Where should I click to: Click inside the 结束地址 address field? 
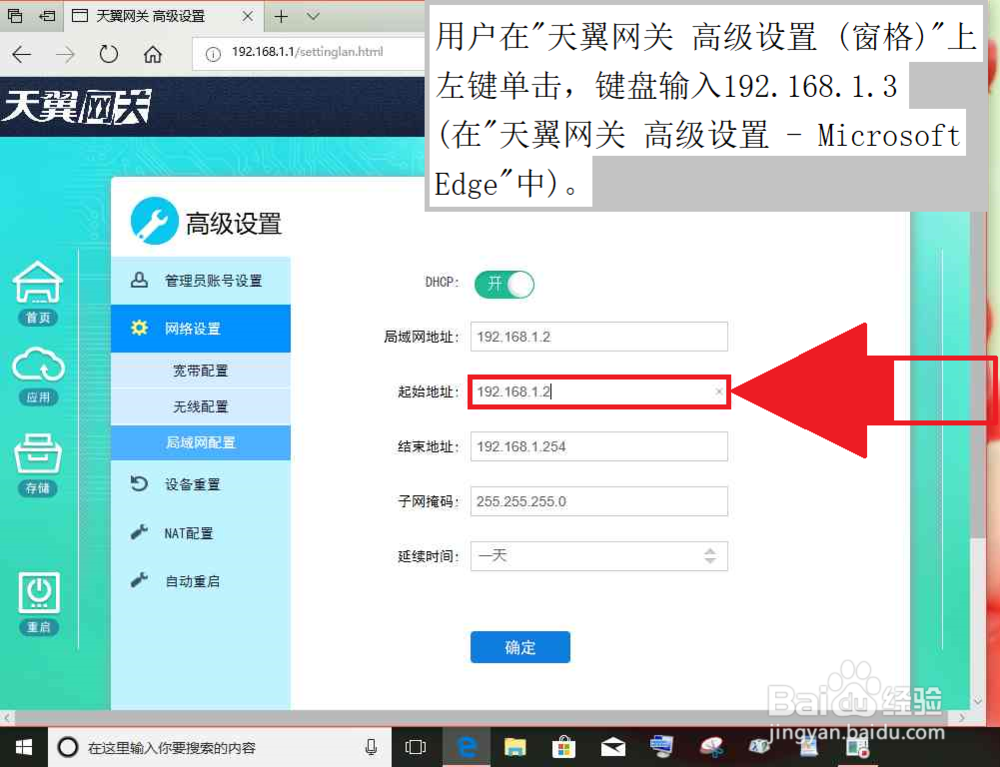(x=598, y=446)
